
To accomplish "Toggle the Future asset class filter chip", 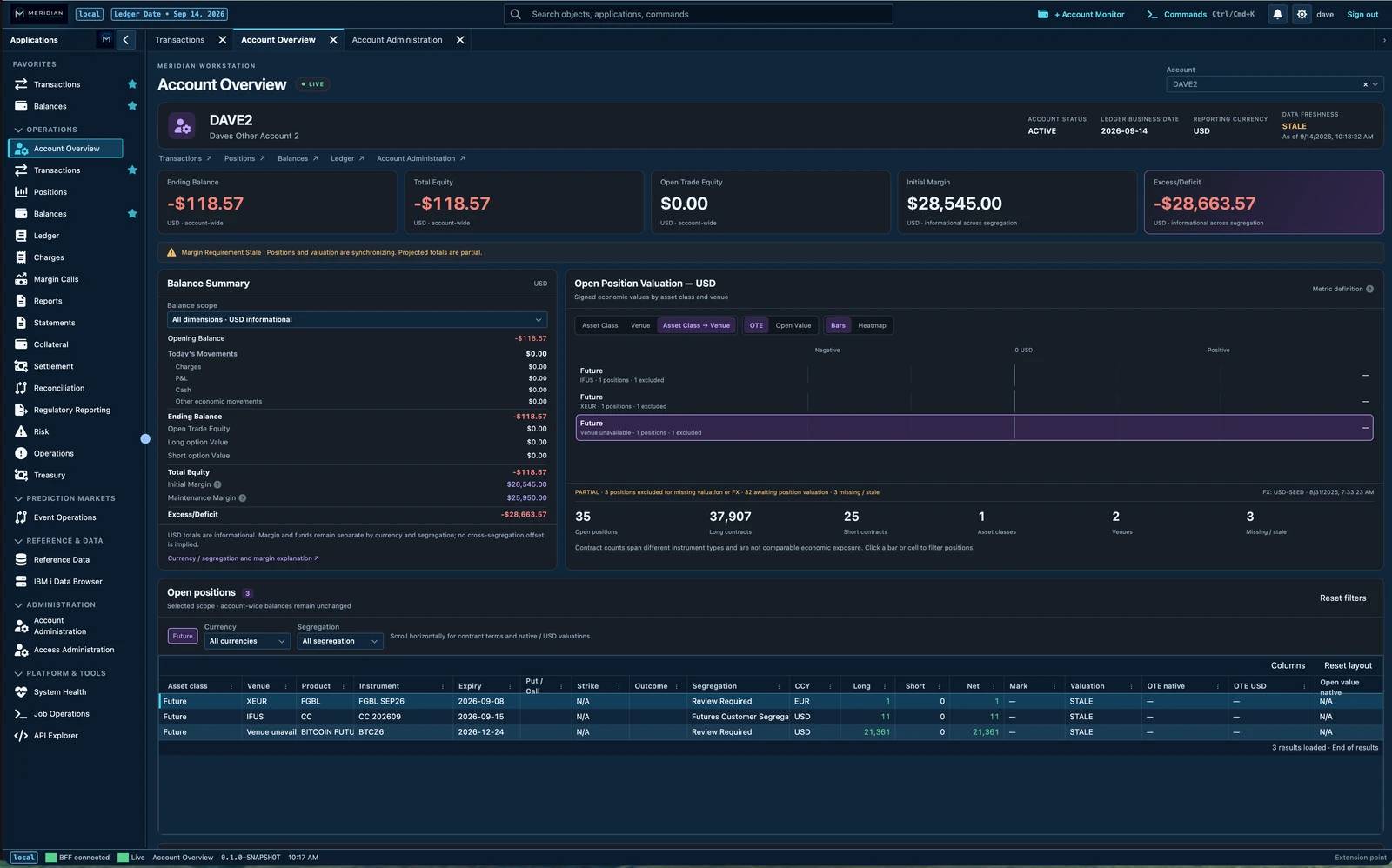I will (x=183, y=636).
